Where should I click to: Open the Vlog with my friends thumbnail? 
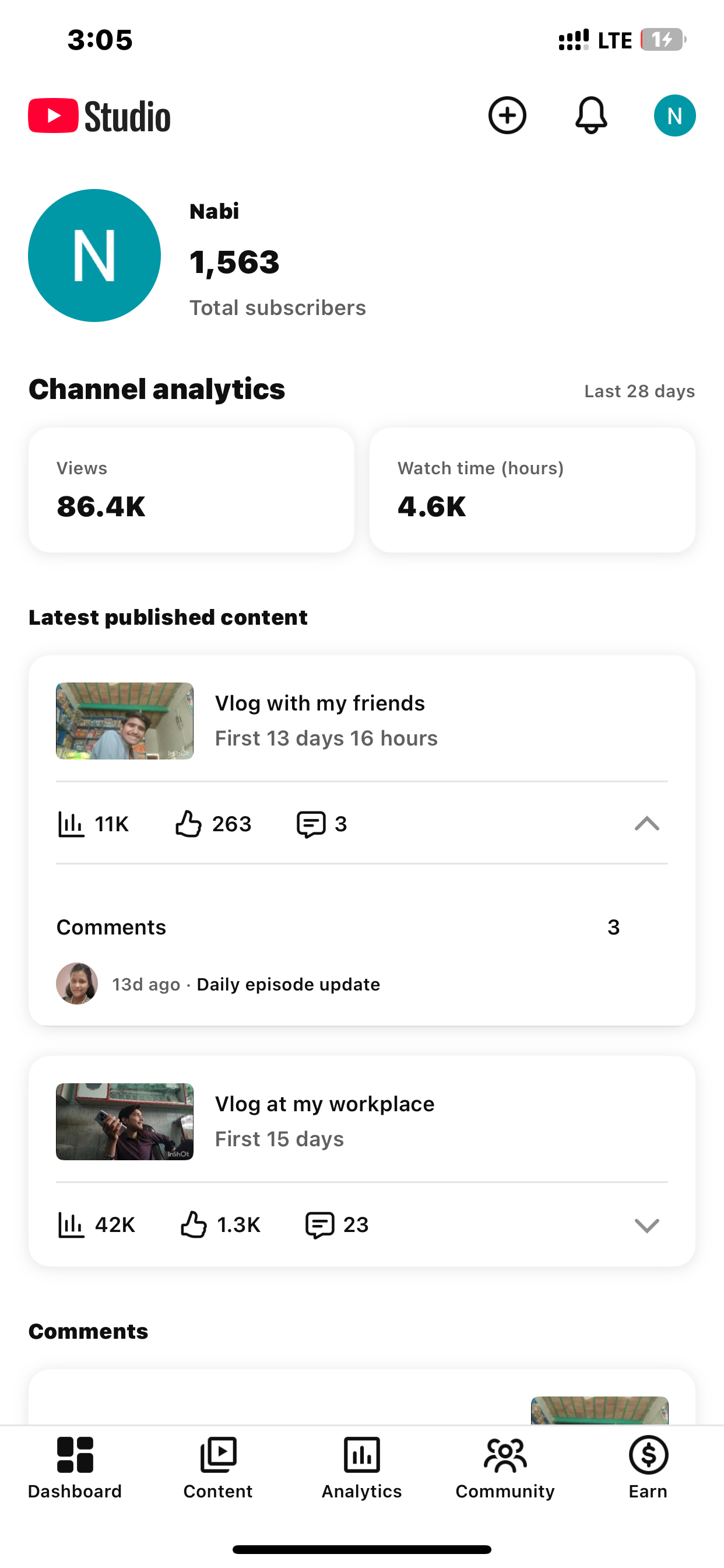tap(125, 720)
